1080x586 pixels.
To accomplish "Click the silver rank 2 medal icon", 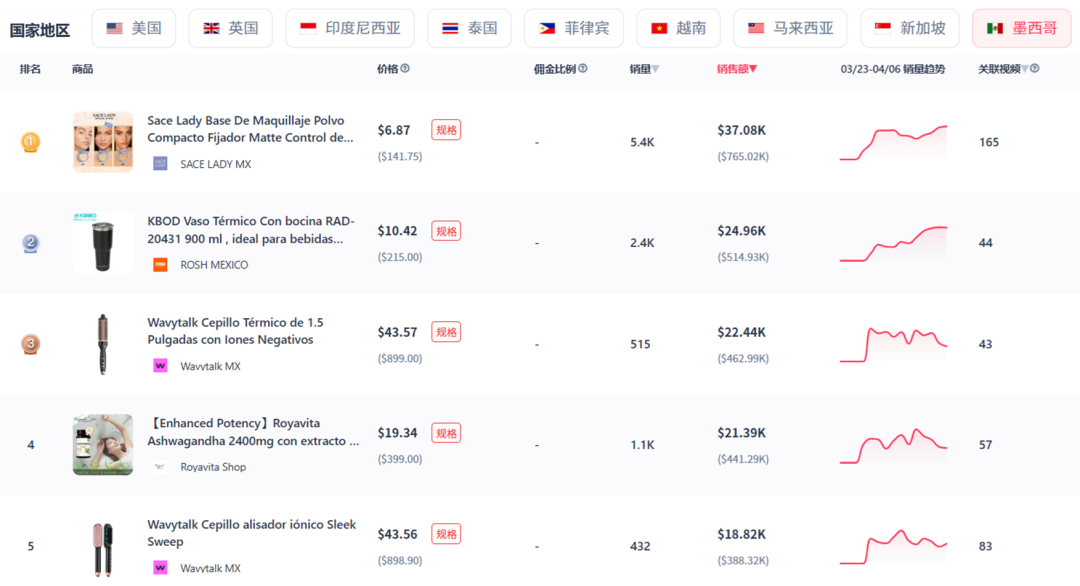I will point(30,243).
